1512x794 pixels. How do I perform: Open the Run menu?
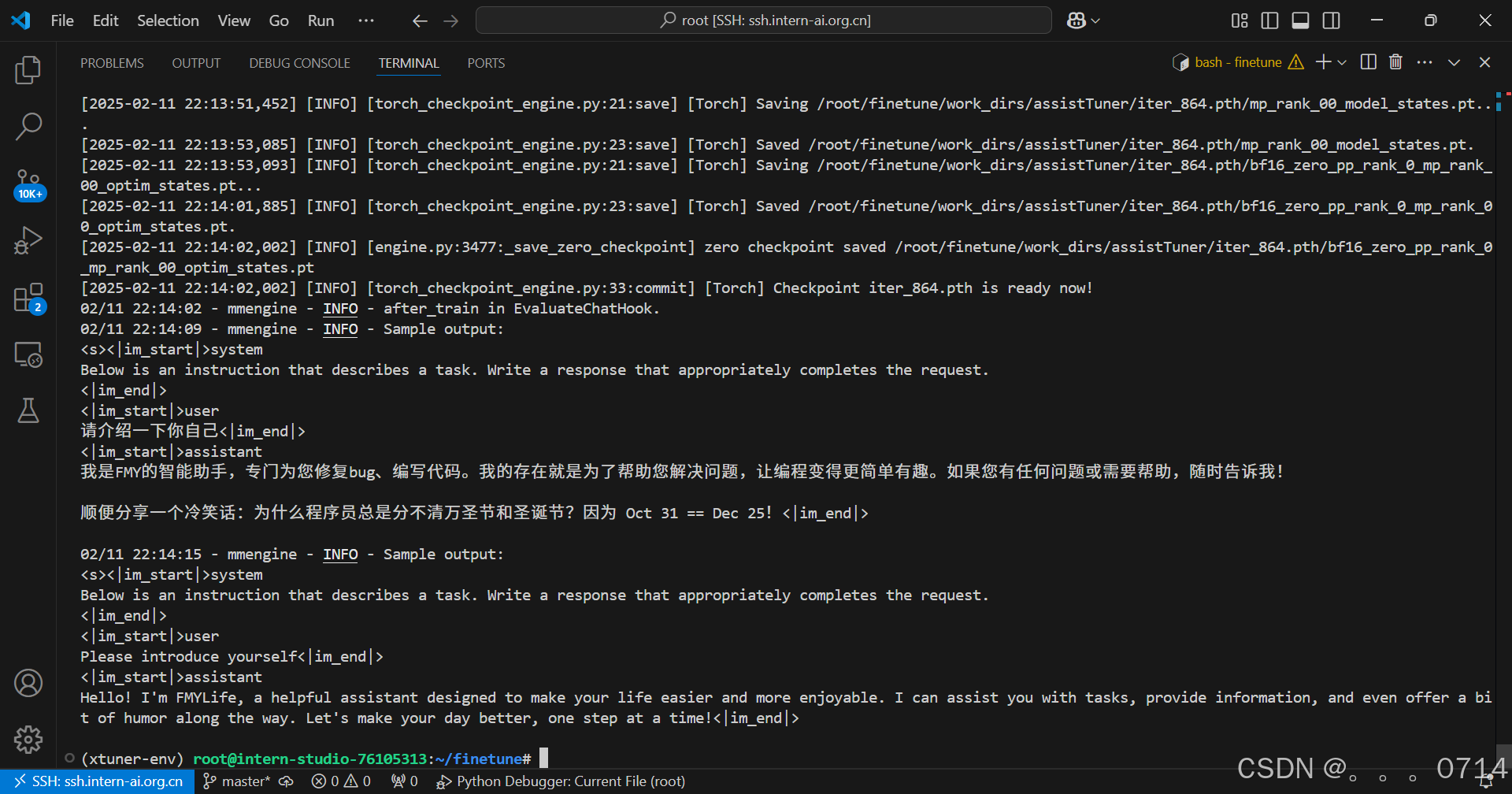point(321,20)
